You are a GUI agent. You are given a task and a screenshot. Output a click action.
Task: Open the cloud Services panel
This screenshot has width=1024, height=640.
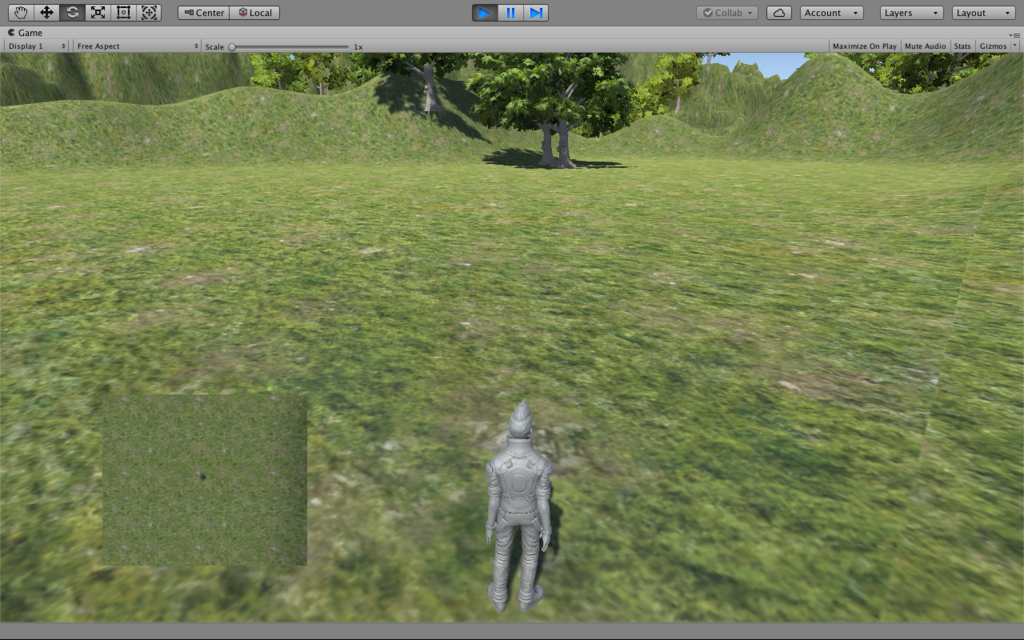click(x=778, y=12)
